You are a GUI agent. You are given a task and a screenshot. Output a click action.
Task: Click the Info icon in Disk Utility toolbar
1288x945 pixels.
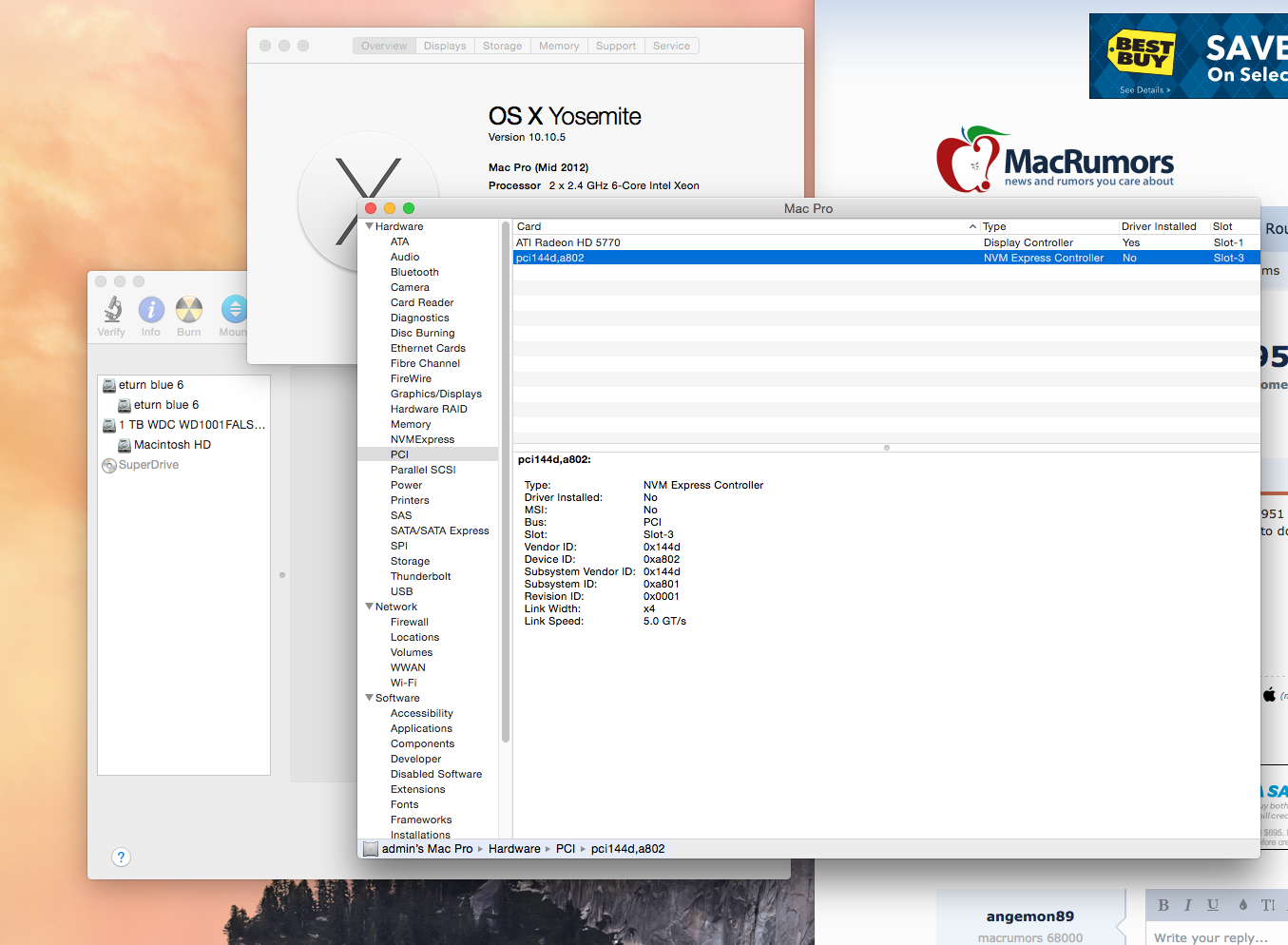(151, 309)
